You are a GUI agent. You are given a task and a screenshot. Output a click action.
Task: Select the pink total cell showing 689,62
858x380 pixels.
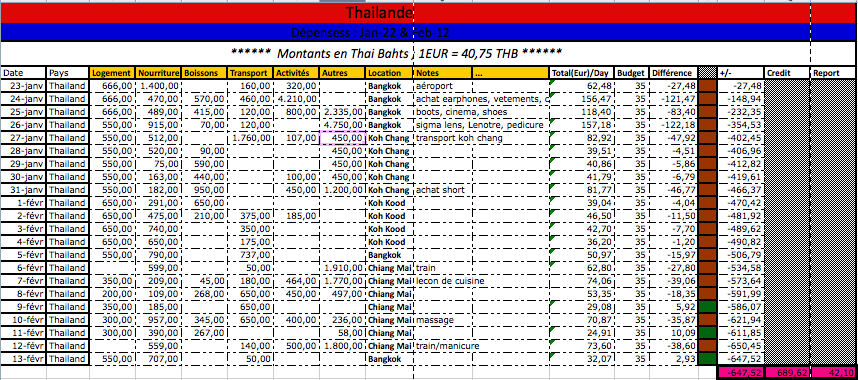(786, 373)
